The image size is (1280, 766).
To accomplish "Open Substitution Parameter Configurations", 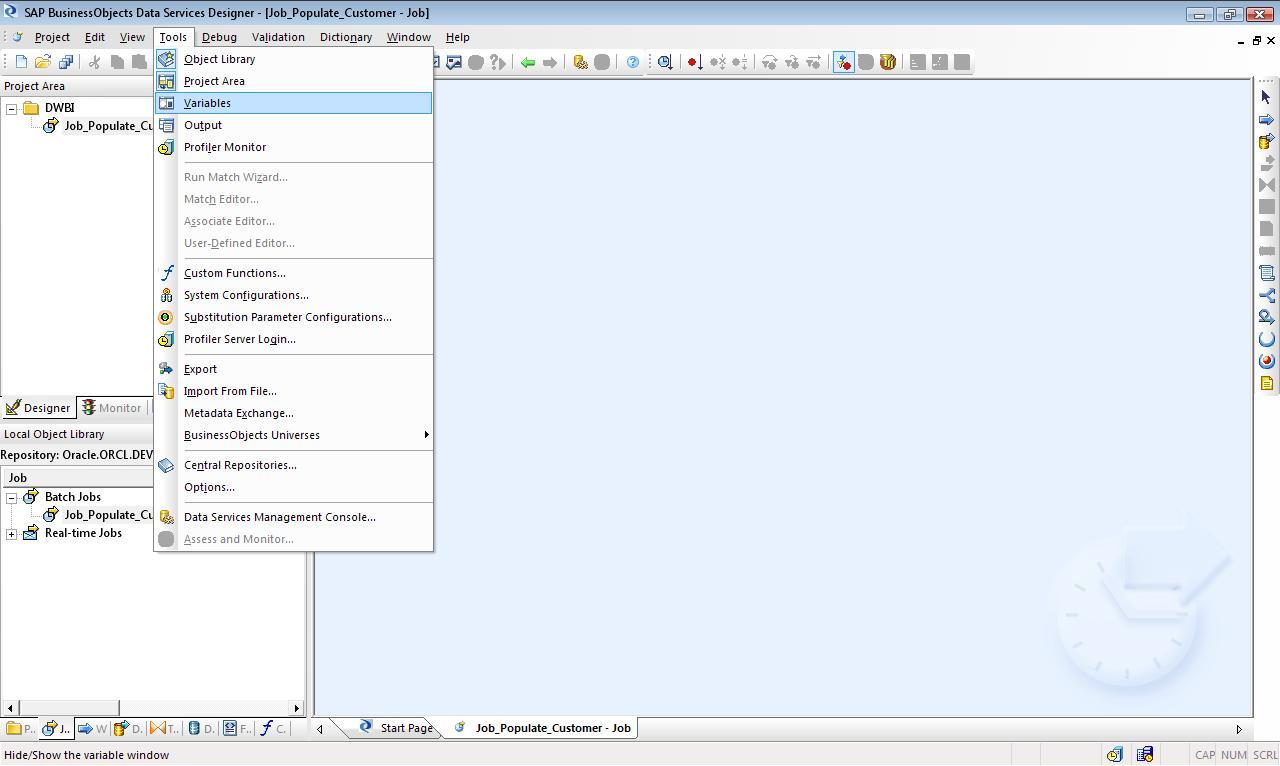I will click(x=293, y=317).
